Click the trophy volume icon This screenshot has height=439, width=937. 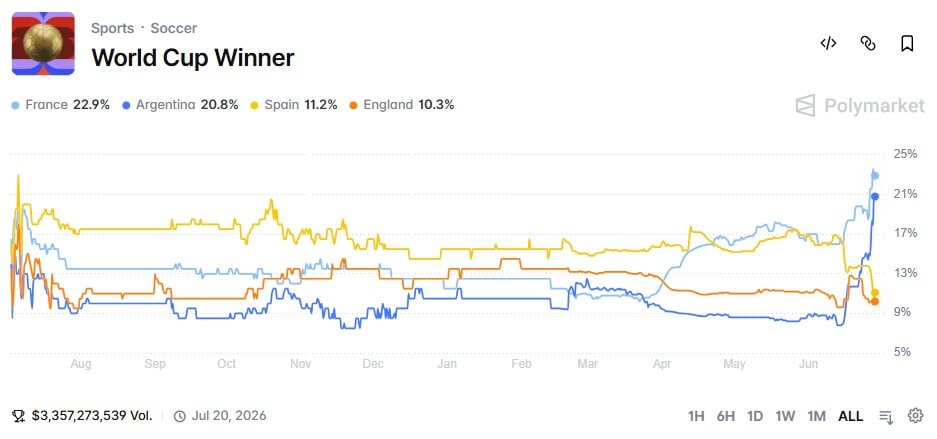(x=19, y=416)
